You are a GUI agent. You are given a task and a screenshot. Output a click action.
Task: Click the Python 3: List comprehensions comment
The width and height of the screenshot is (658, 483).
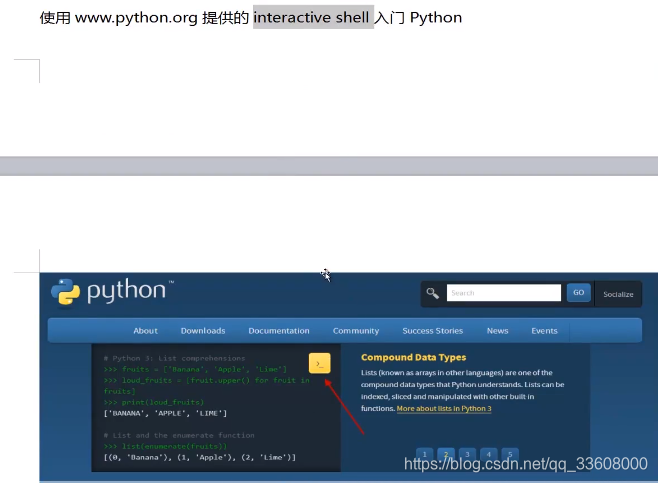coord(174,358)
